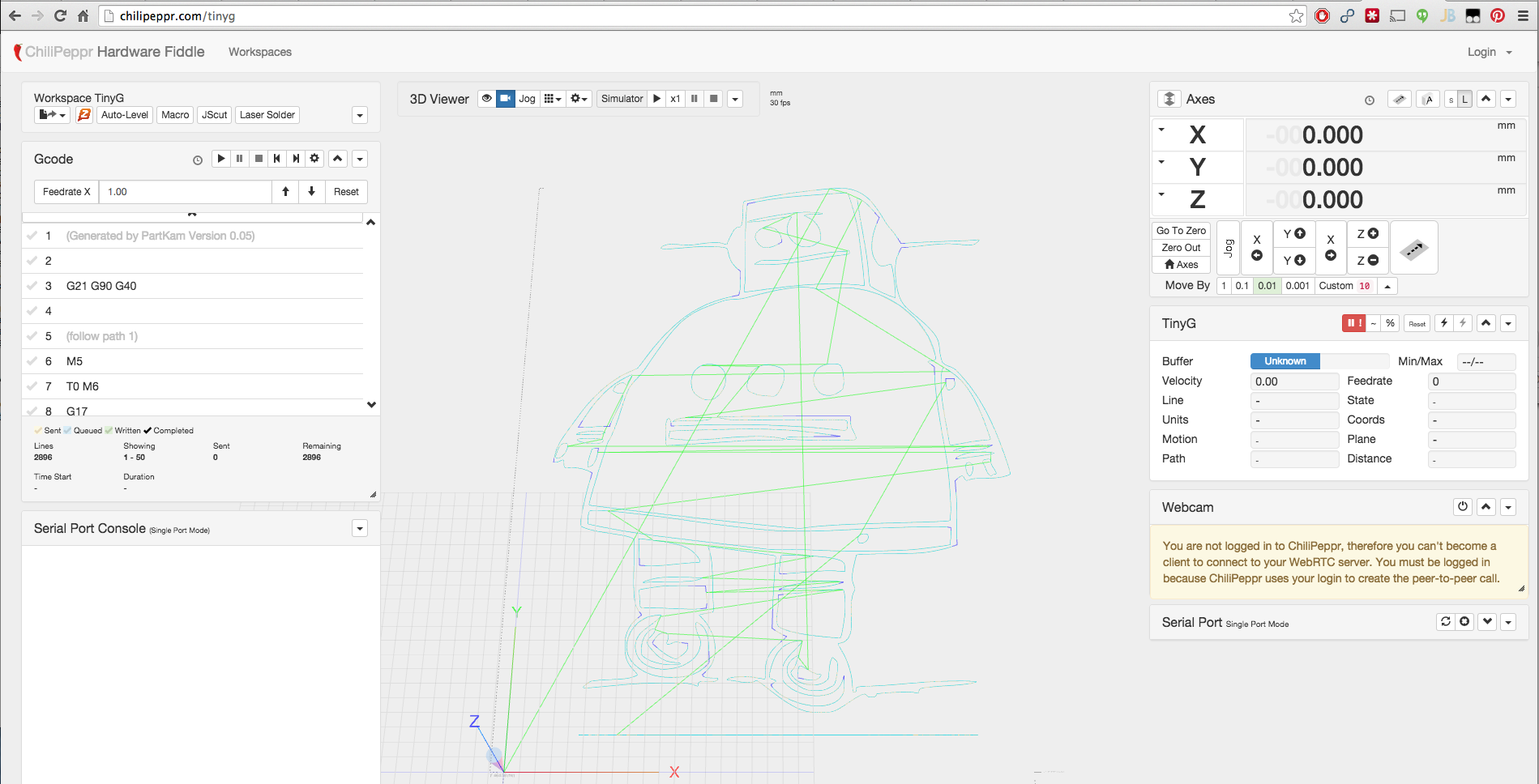Screen dimensions: 1539x784
Task: Expand the X axis dropdown arrow
Action: (1161, 128)
